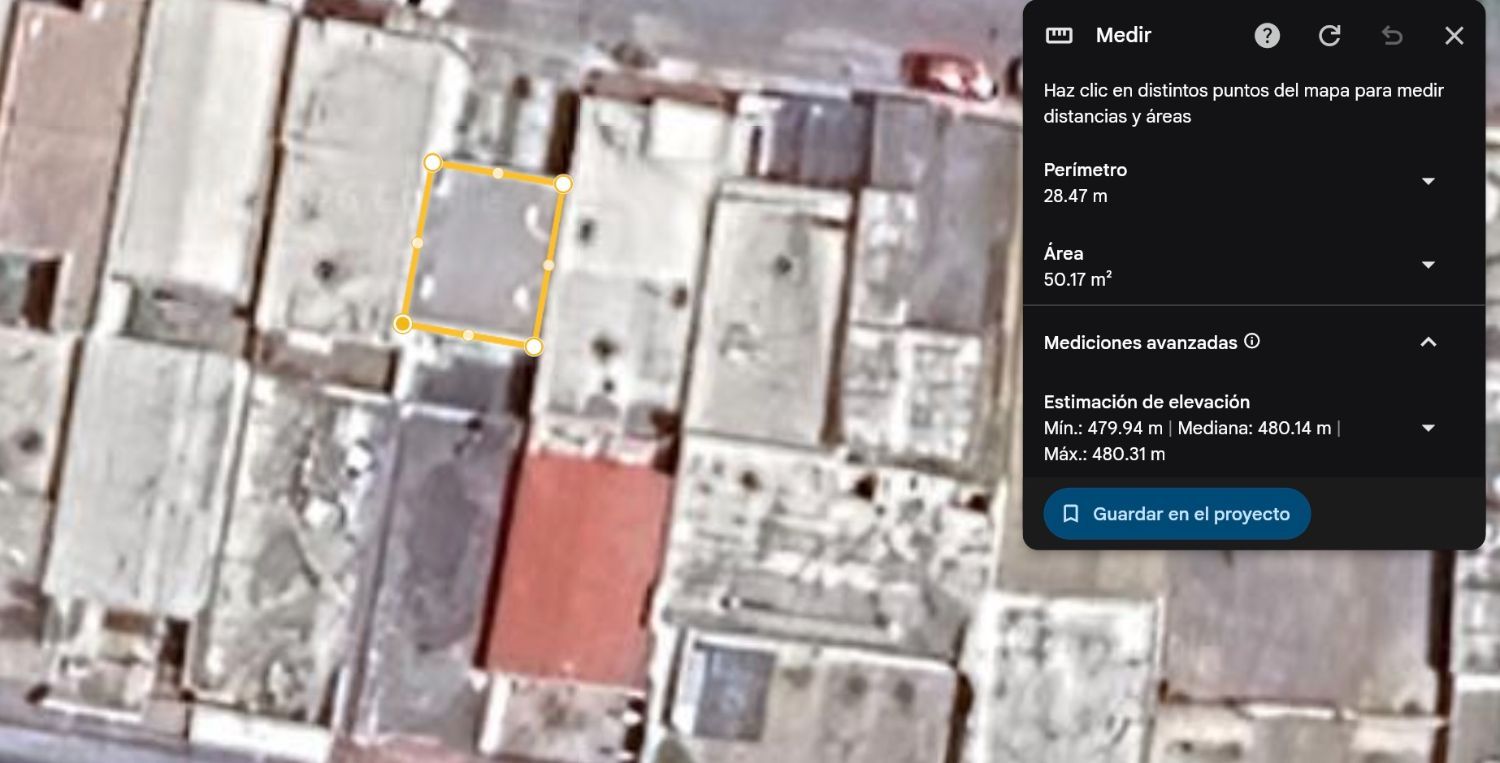Open the Estimación de elevación units dropdown
Image resolution: width=1500 pixels, height=763 pixels.
pos(1429,428)
